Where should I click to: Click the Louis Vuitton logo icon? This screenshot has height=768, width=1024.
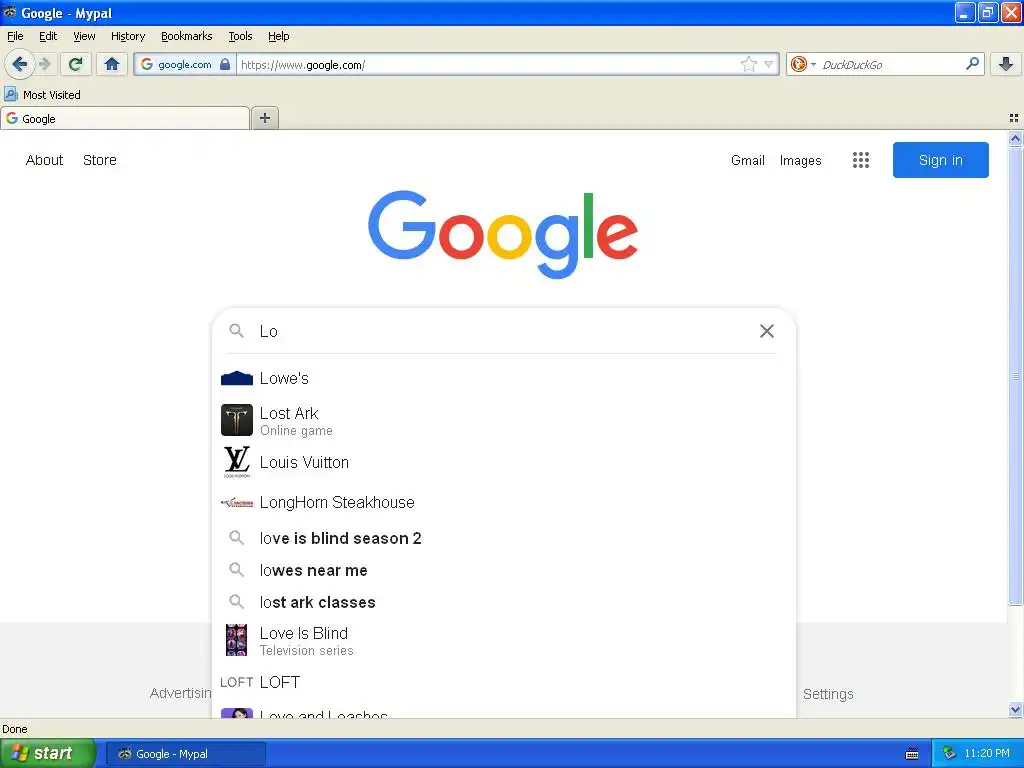tap(236, 462)
